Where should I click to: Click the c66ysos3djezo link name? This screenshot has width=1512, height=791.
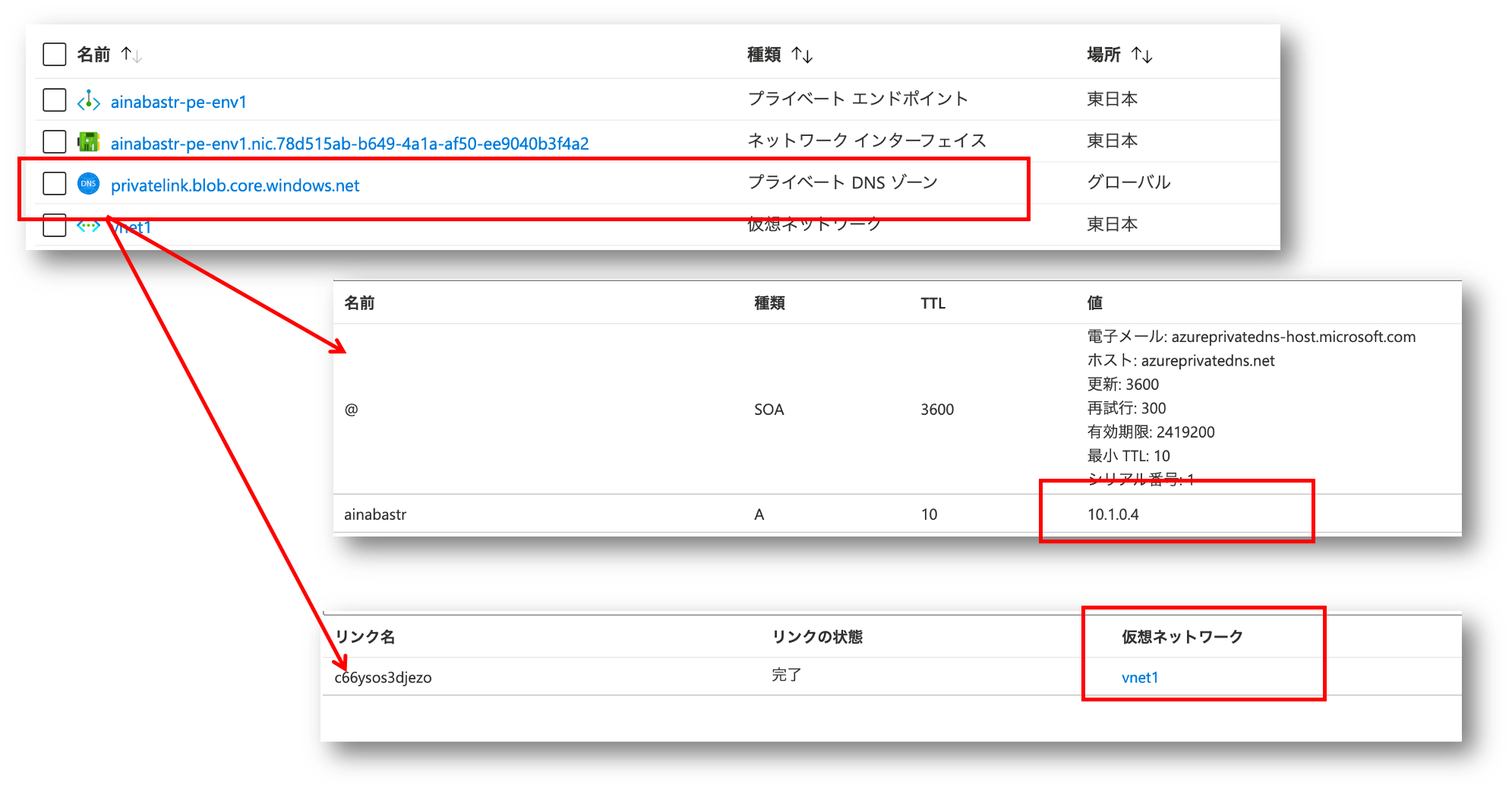383,678
